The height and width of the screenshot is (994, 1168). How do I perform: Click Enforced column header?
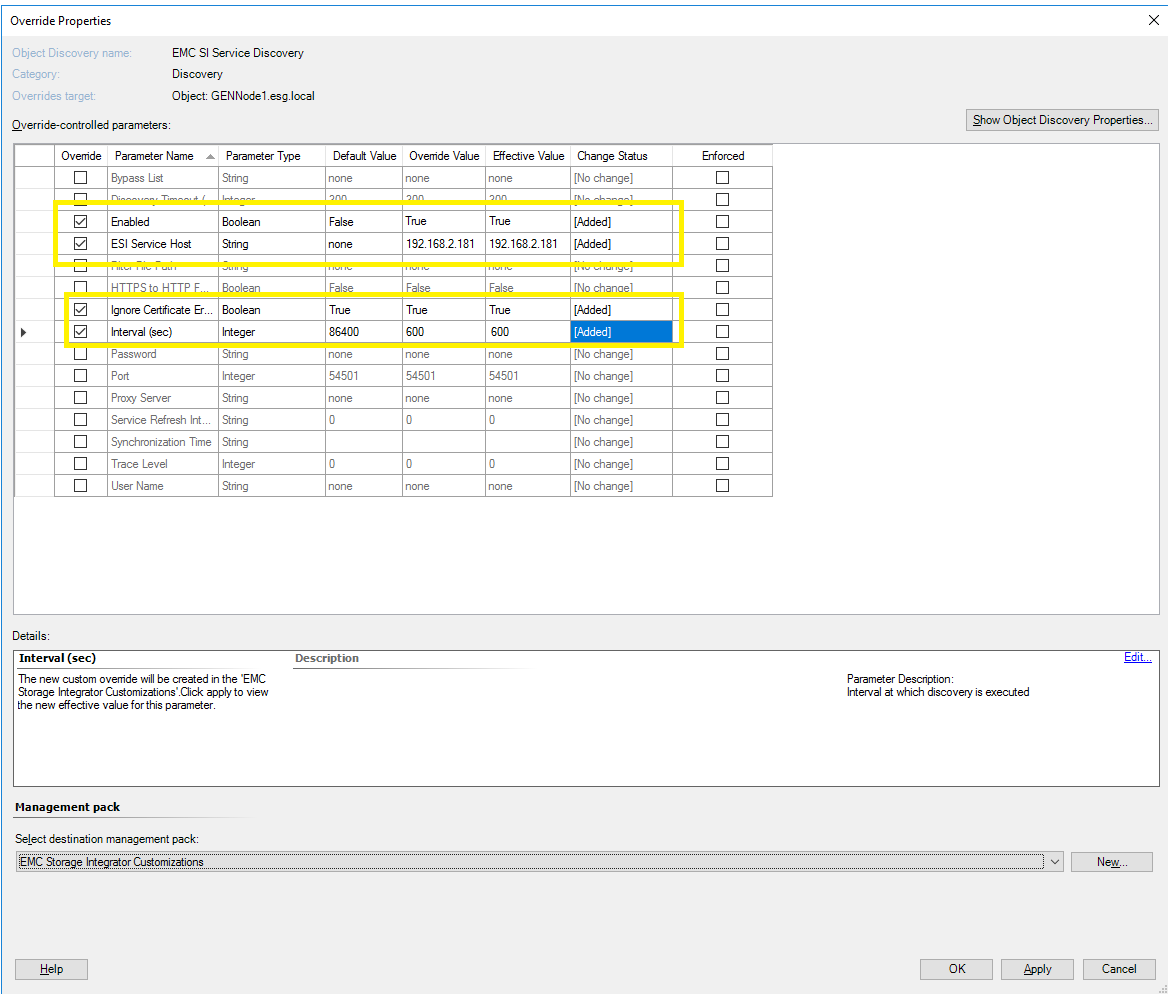pyautogui.click(x=723, y=156)
